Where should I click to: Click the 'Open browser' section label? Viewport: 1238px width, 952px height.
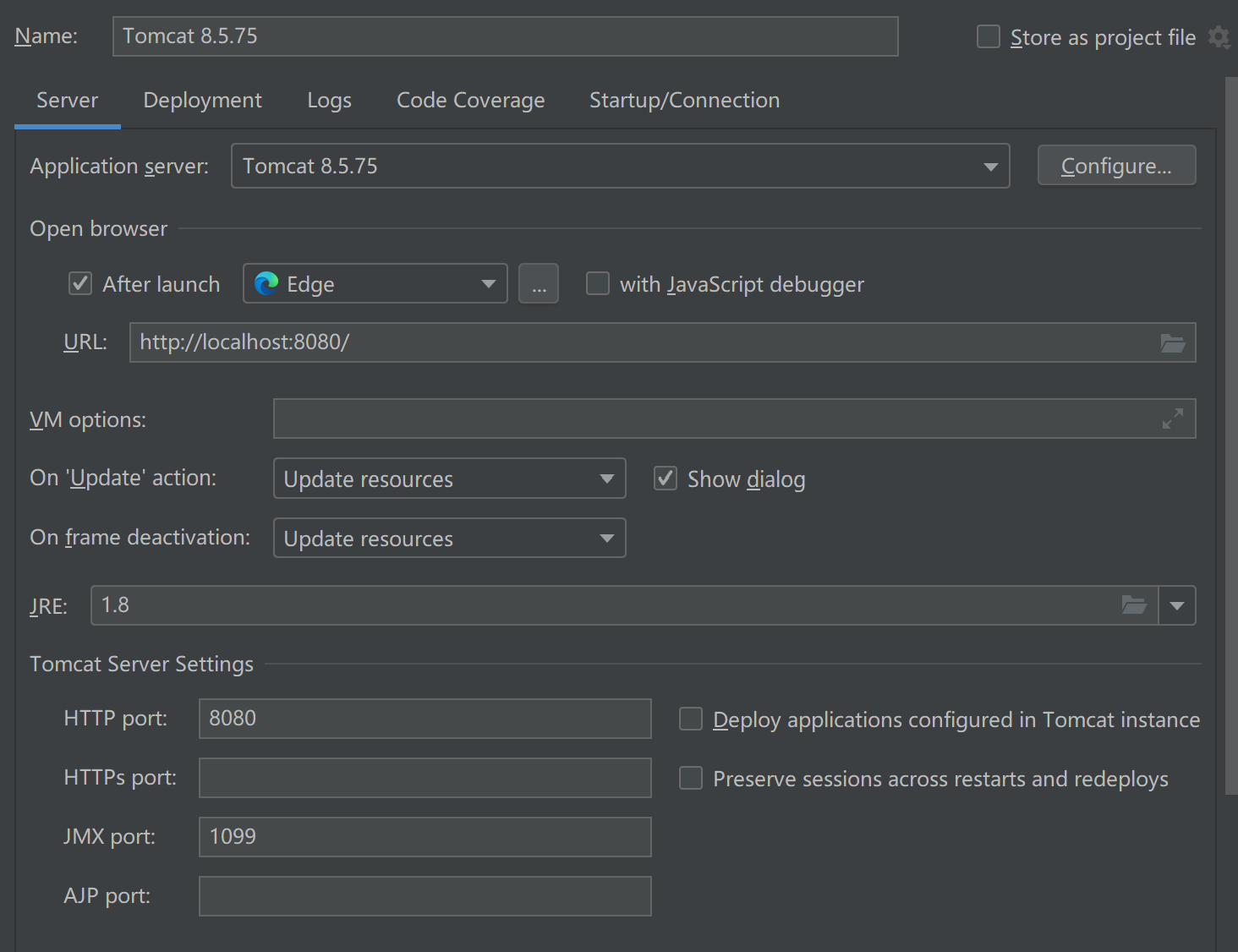pos(99,229)
